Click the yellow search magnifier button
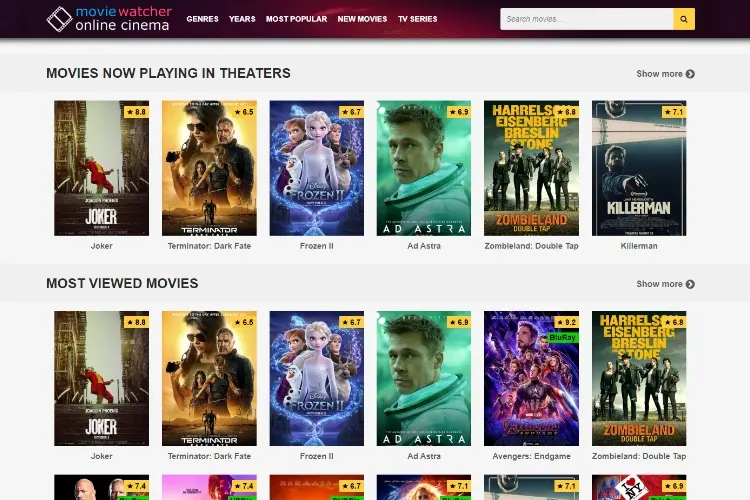This screenshot has height=500, width=750. (684, 19)
